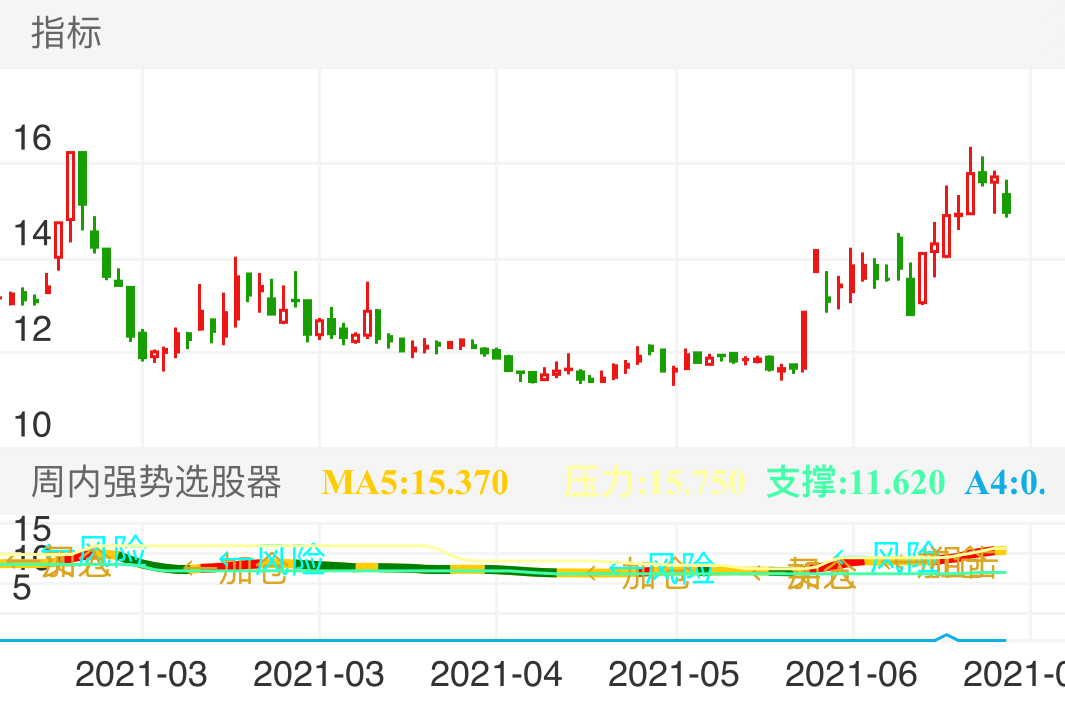Click the 减仓 signal near 2021-06
The image size is (1065, 708).
(x=820, y=575)
